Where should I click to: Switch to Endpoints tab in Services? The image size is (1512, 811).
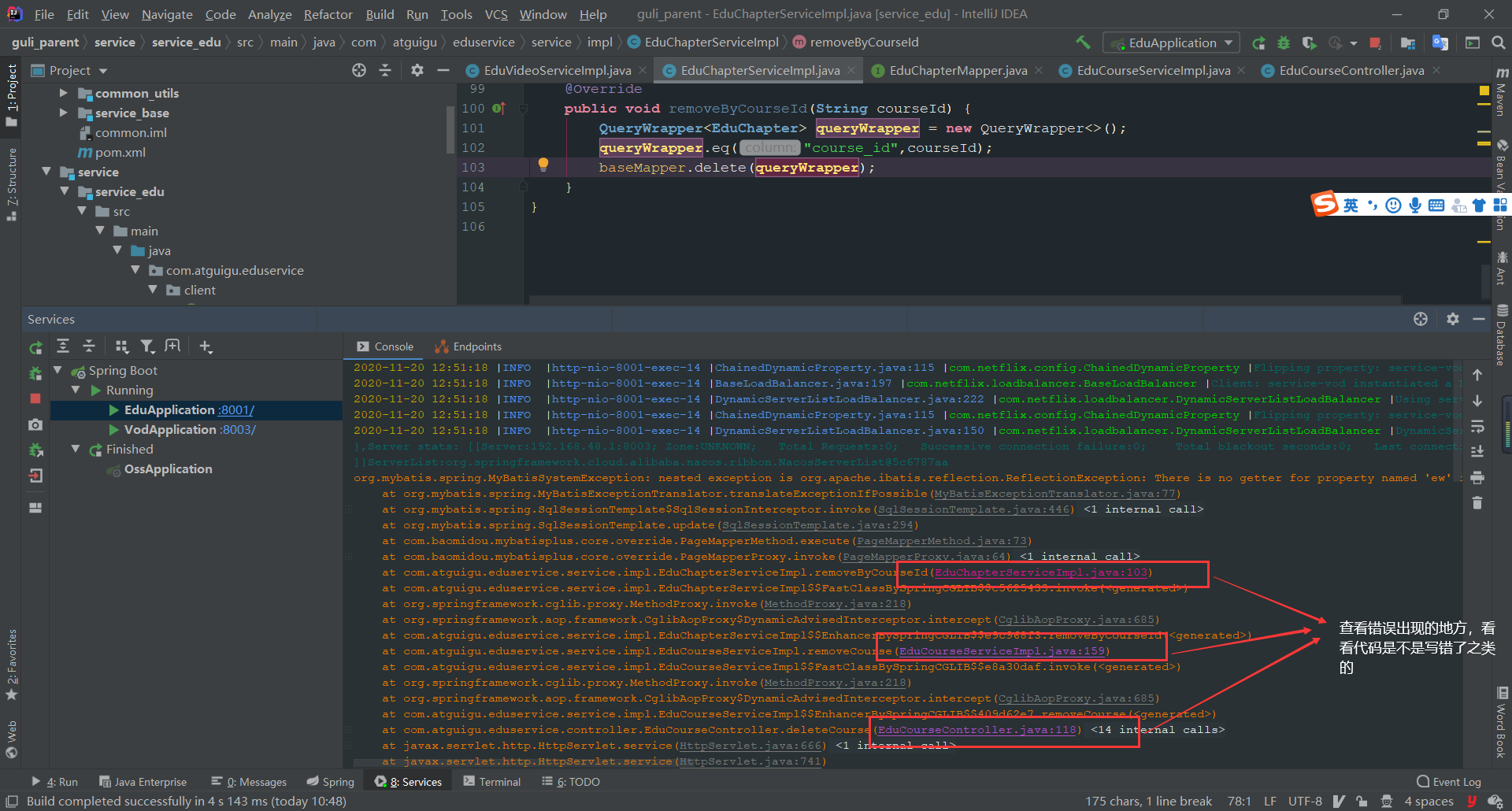coord(468,346)
